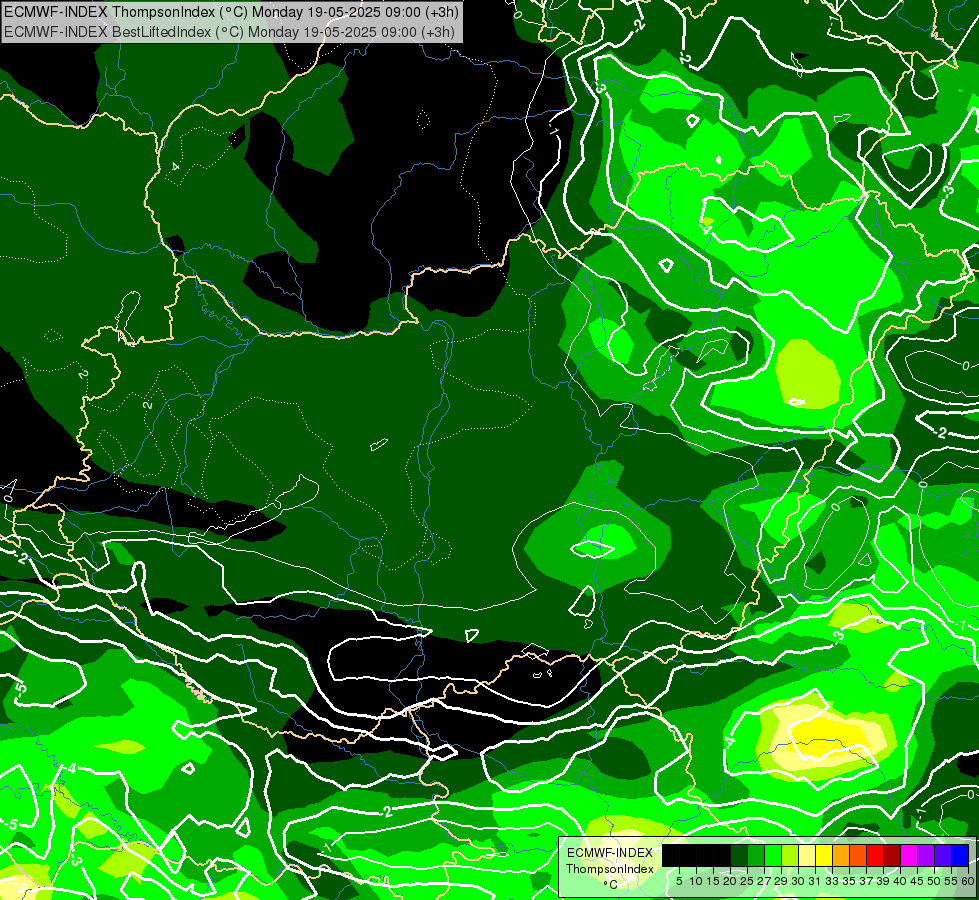Click the legend tick value 27
The height and width of the screenshot is (900, 979).
click(764, 881)
